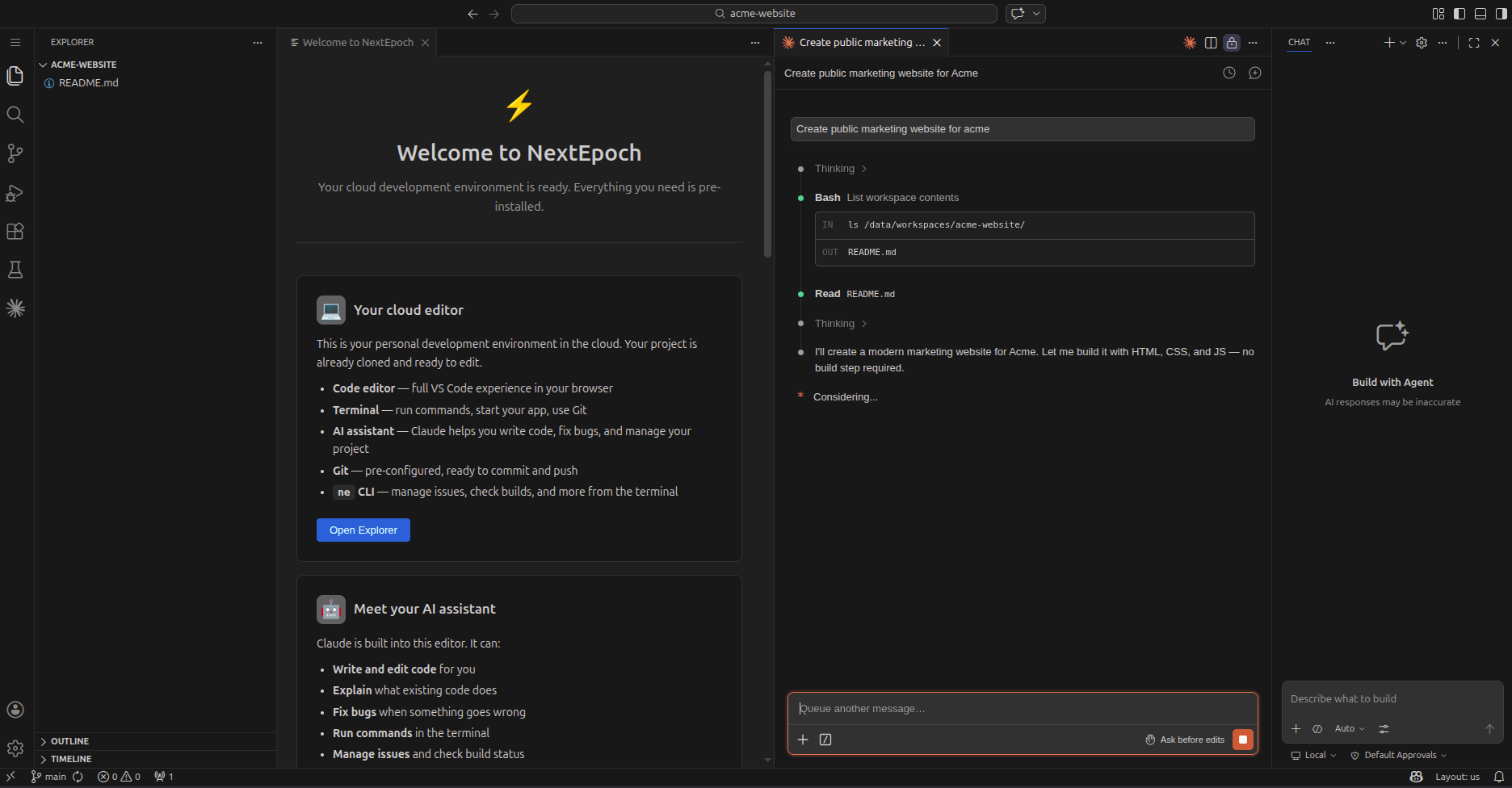This screenshot has width=1512, height=788.
Task: Toggle the secondary side bar layout icon
Action: [1501, 14]
